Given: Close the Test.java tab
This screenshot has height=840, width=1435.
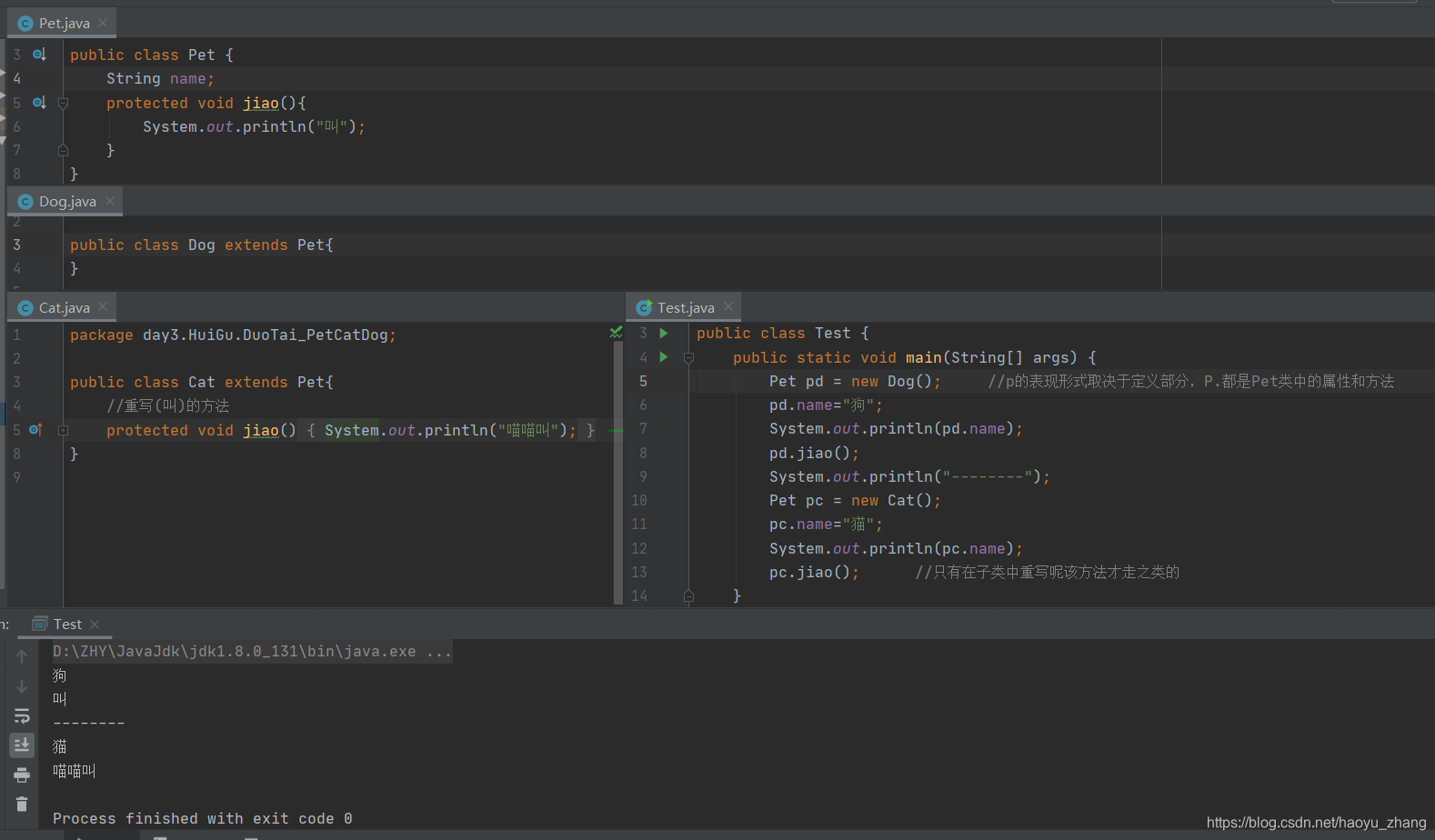Looking at the screenshot, I should coord(728,307).
